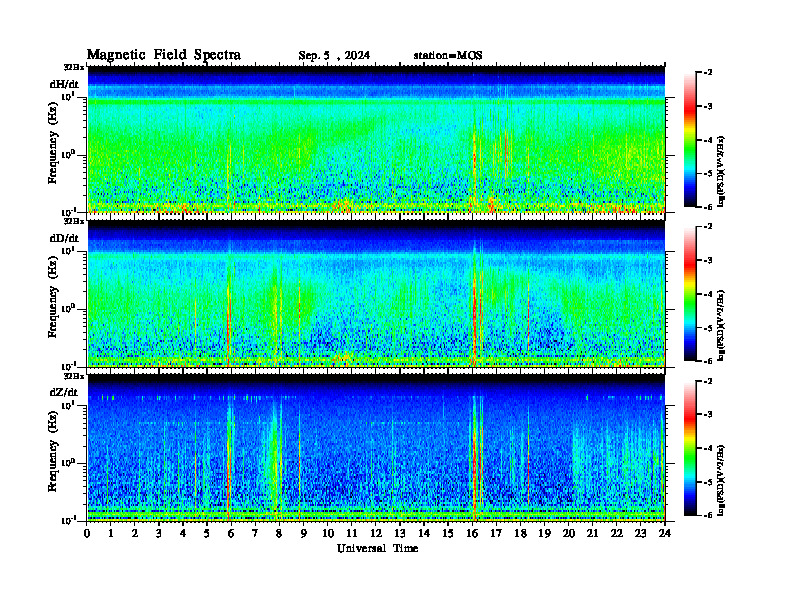Click the "32Hz" label of the dD/dt panel

(74, 221)
